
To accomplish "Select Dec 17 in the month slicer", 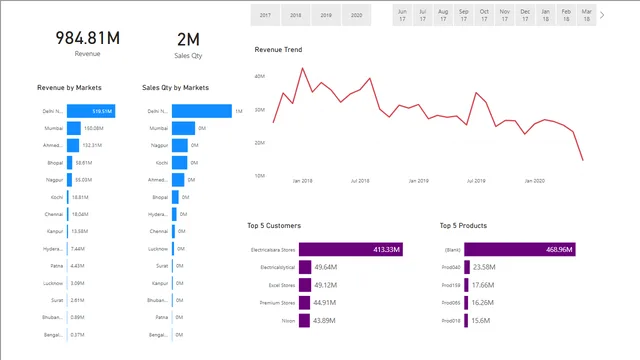I will click(x=525, y=15).
